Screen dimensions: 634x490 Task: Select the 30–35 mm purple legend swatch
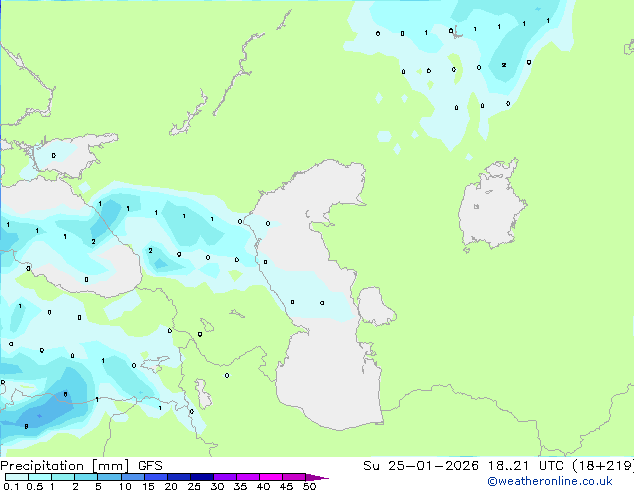point(225,477)
